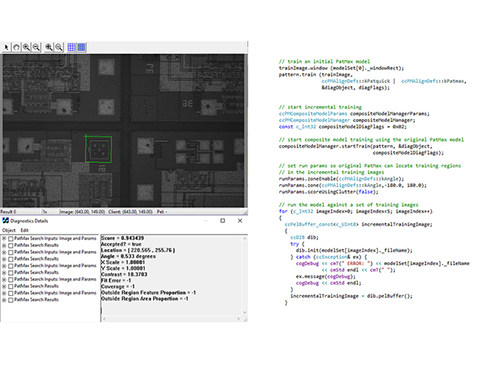Maximize the Diagnostics Details window
Screen dimensions: 500x375
tap(223, 221)
